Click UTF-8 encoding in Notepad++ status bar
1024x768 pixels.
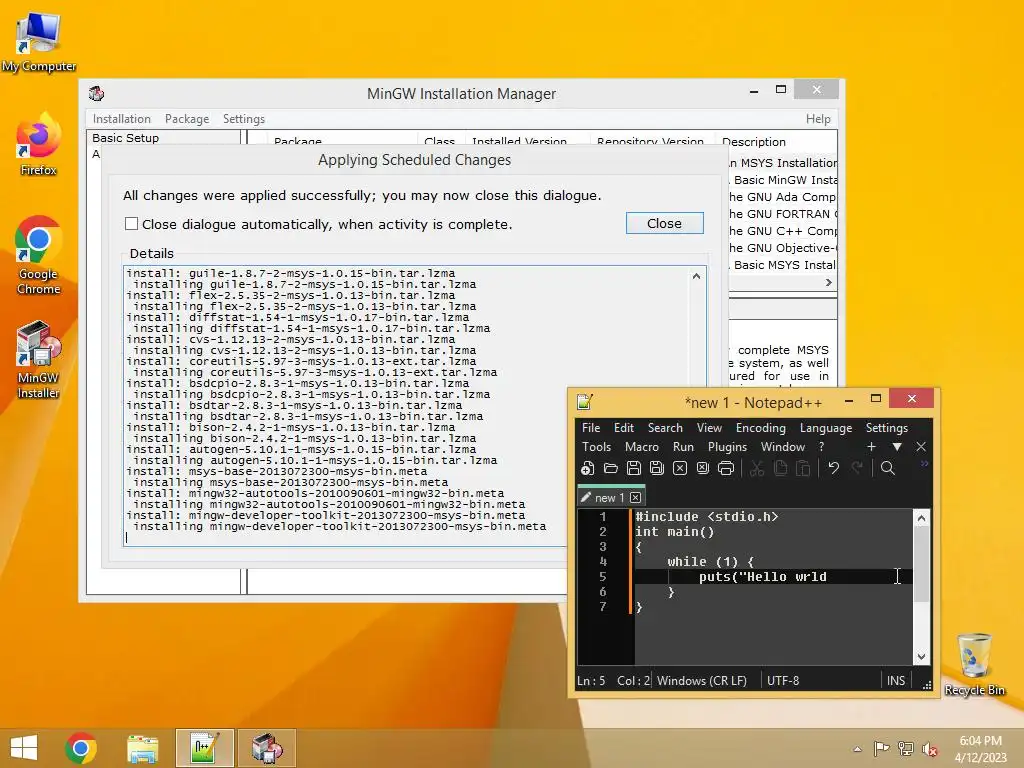(782, 680)
